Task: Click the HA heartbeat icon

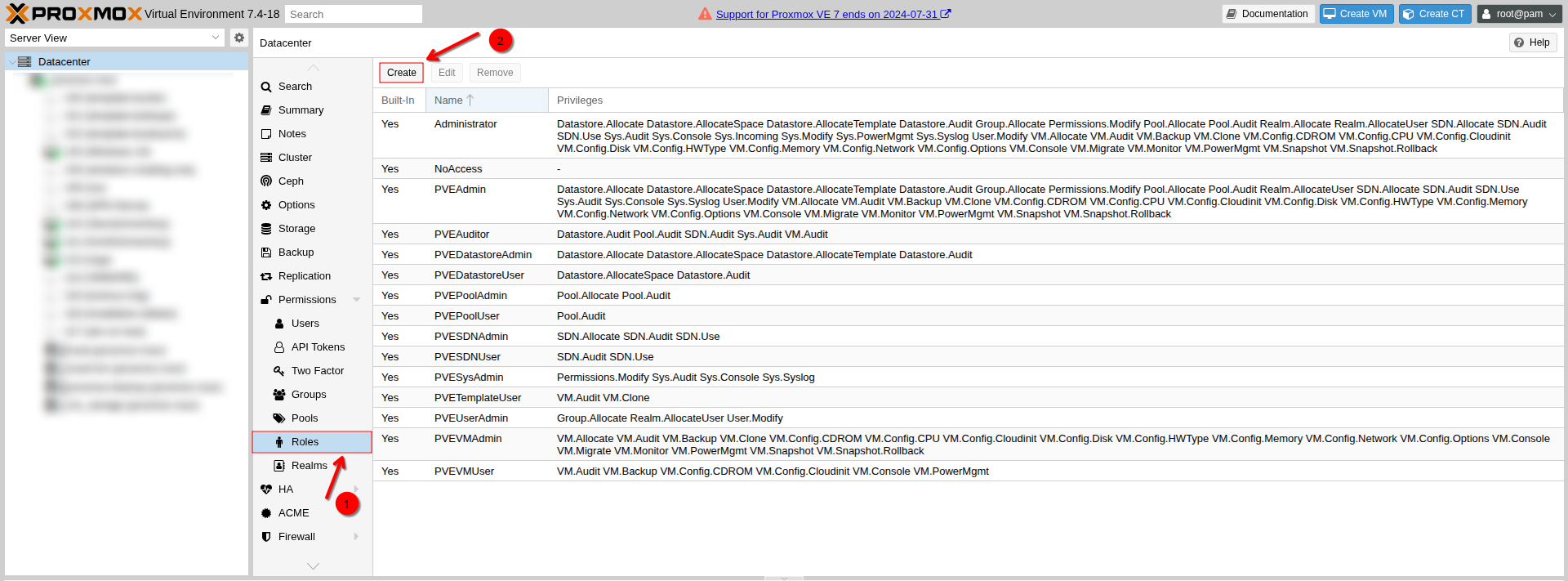Action: [x=266, y=489]
